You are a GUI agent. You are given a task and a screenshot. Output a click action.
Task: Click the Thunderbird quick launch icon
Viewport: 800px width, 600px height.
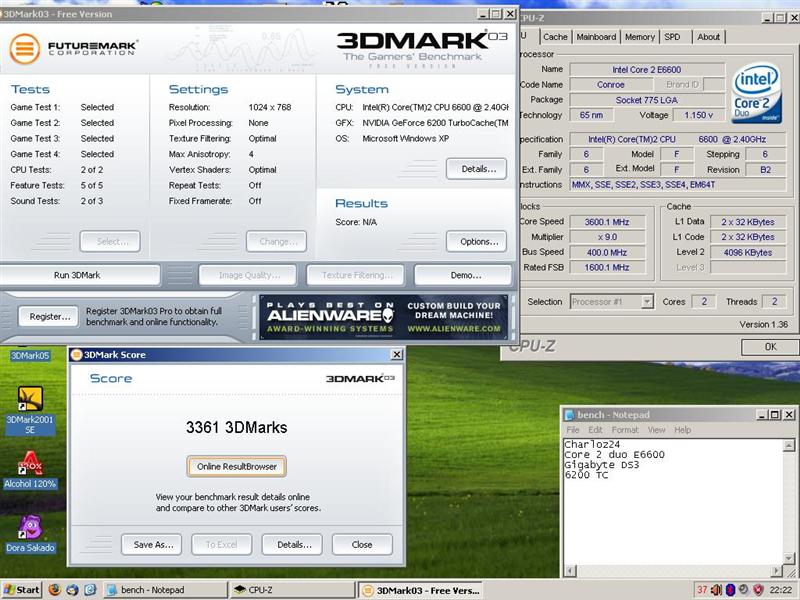[x=72, y=589]
